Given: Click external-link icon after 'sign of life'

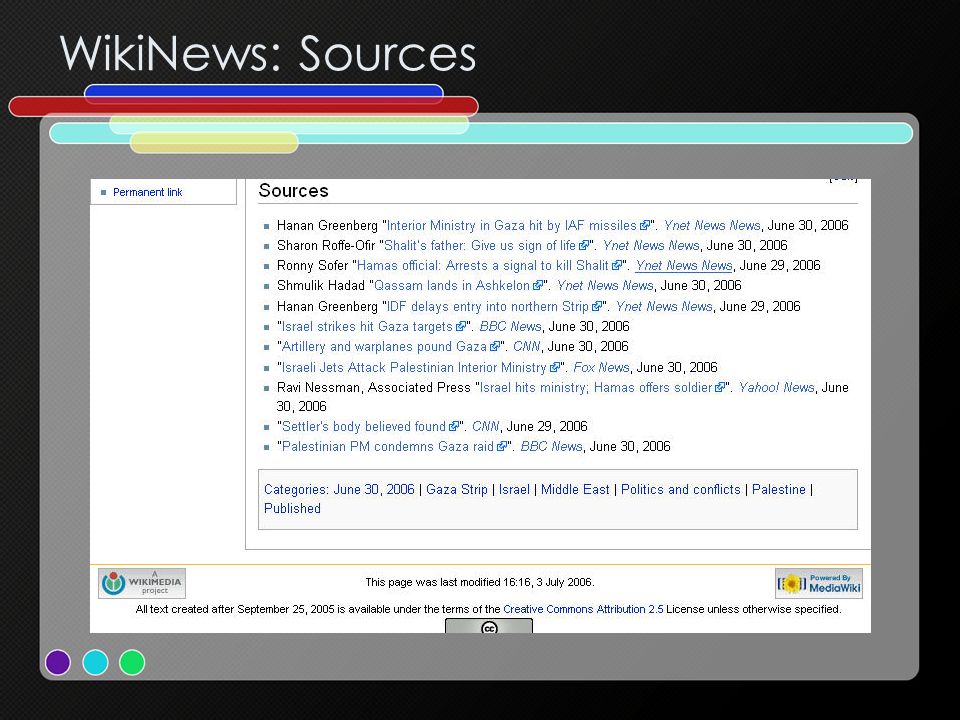Looking at the screenshot, I should 584,246.
